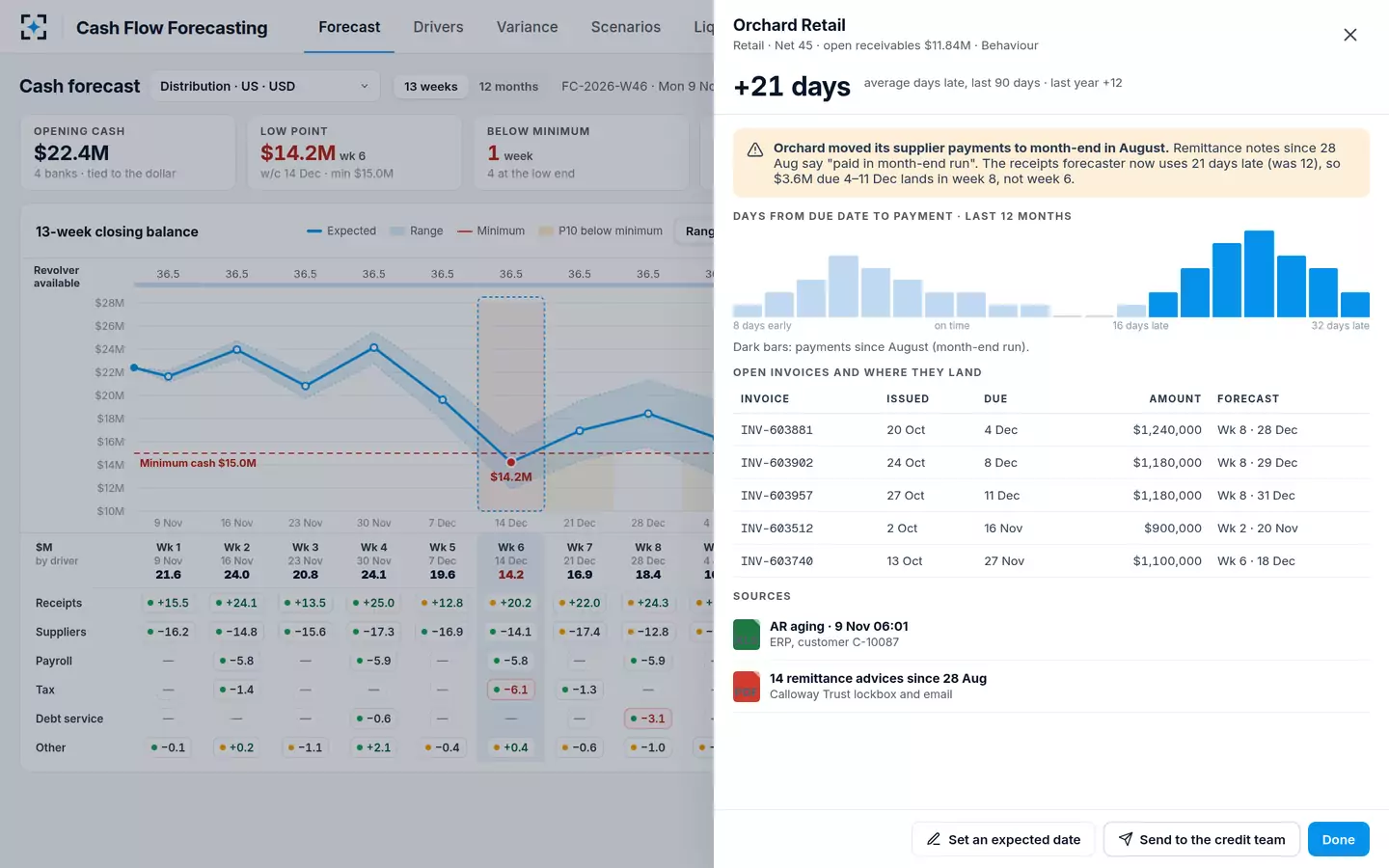The height and width of the screenshot is (868, 1389).
Task: Select the 13 weeks view
Action: [431, 87]
